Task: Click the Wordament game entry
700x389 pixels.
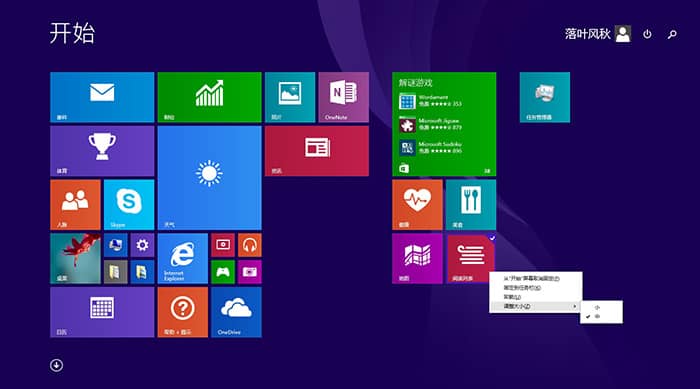Action: tap(430, 101)
